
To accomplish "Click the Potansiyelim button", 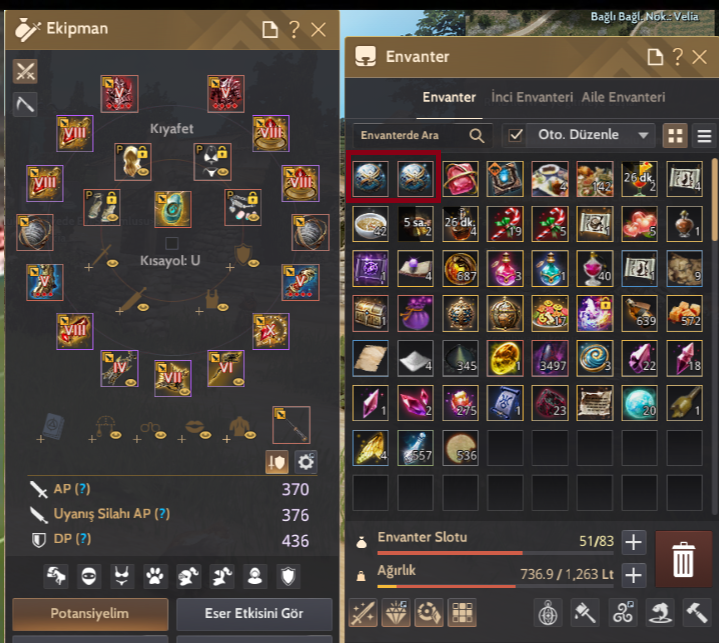I will point(90,614).
